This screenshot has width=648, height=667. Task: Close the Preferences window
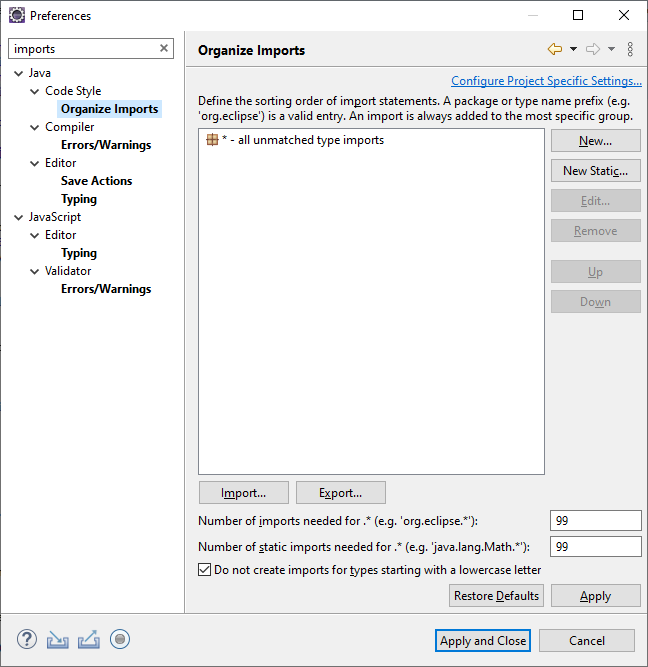(624, 15)
